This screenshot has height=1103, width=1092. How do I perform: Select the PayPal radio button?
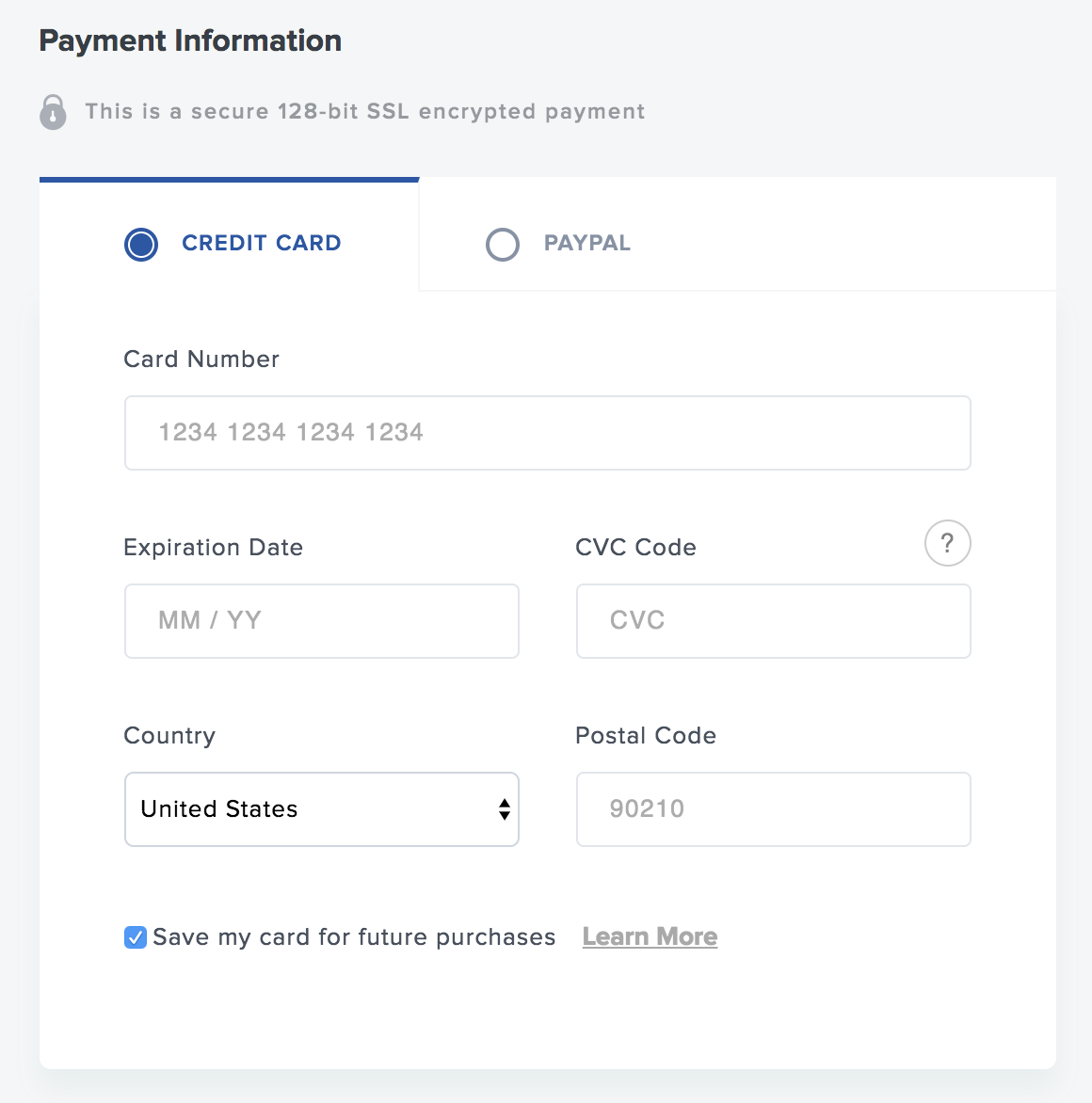click(503, 244)
